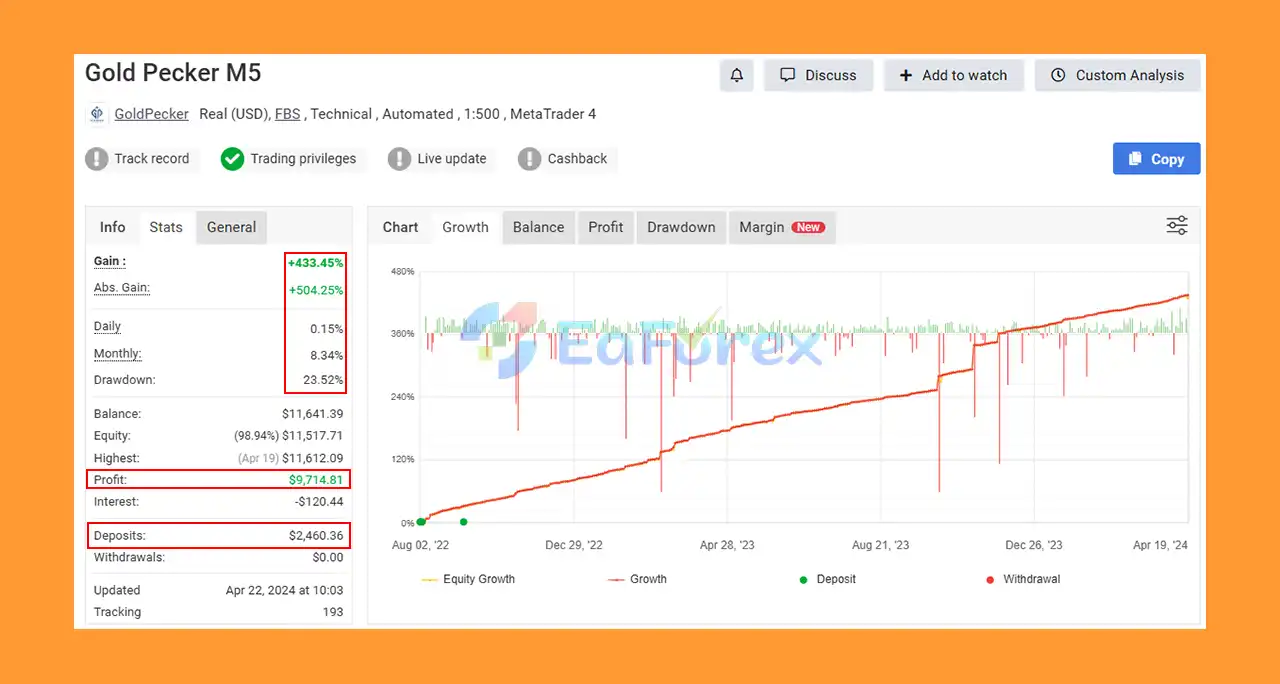Click the Add to watch button

coord(953,75)
